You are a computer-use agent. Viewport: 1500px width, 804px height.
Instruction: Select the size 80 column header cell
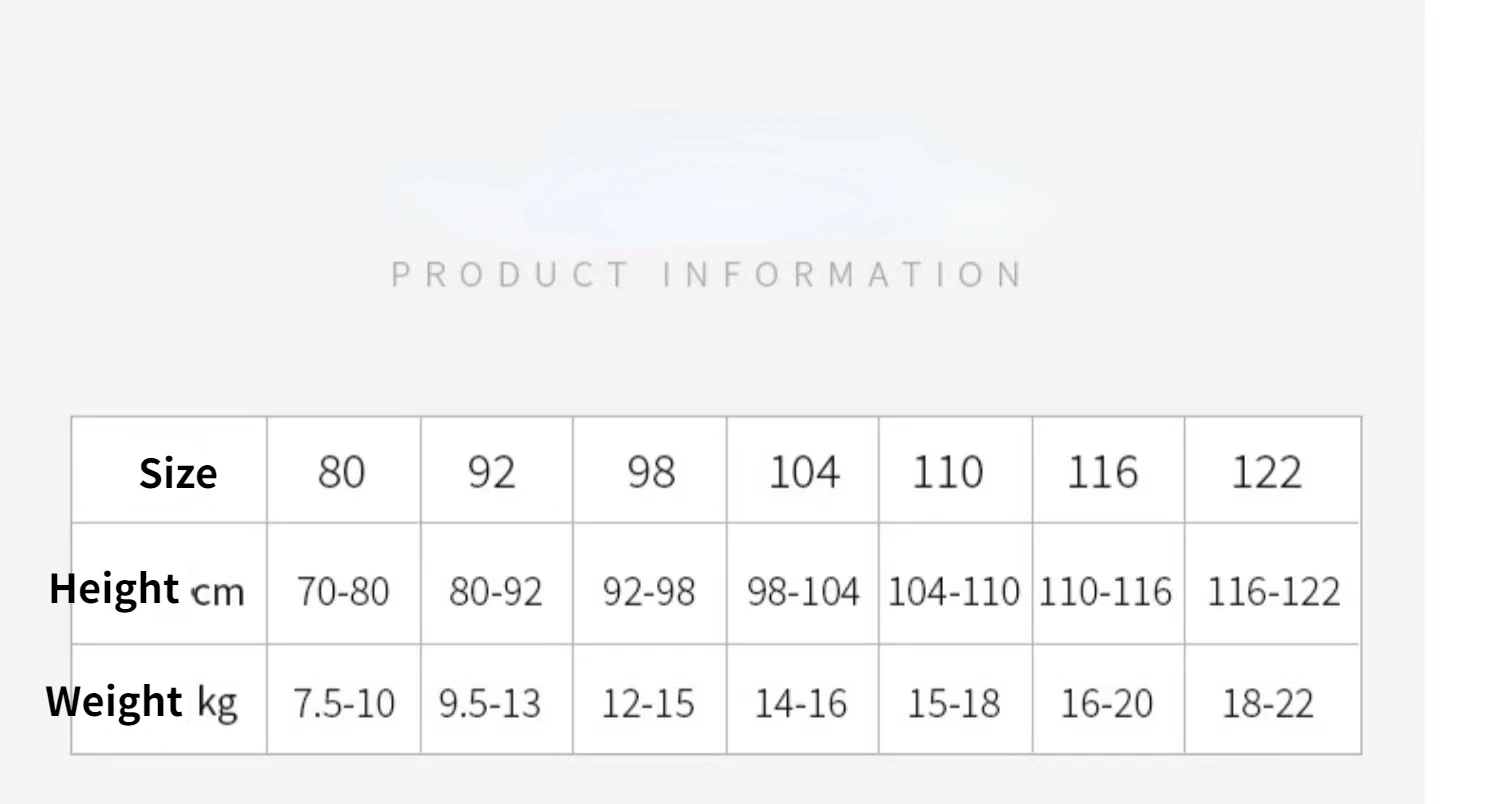click(342, 472)
